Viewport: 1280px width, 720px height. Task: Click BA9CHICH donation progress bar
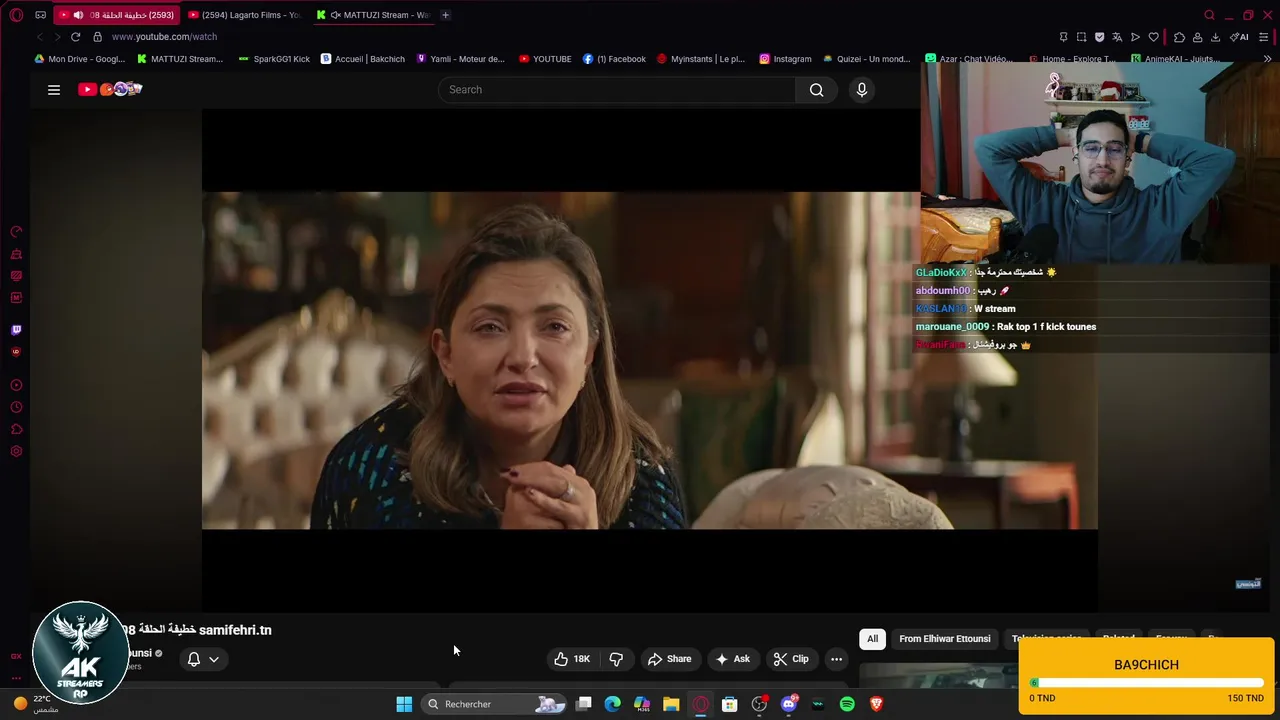pyautogui.click(x=1147, y=683)
